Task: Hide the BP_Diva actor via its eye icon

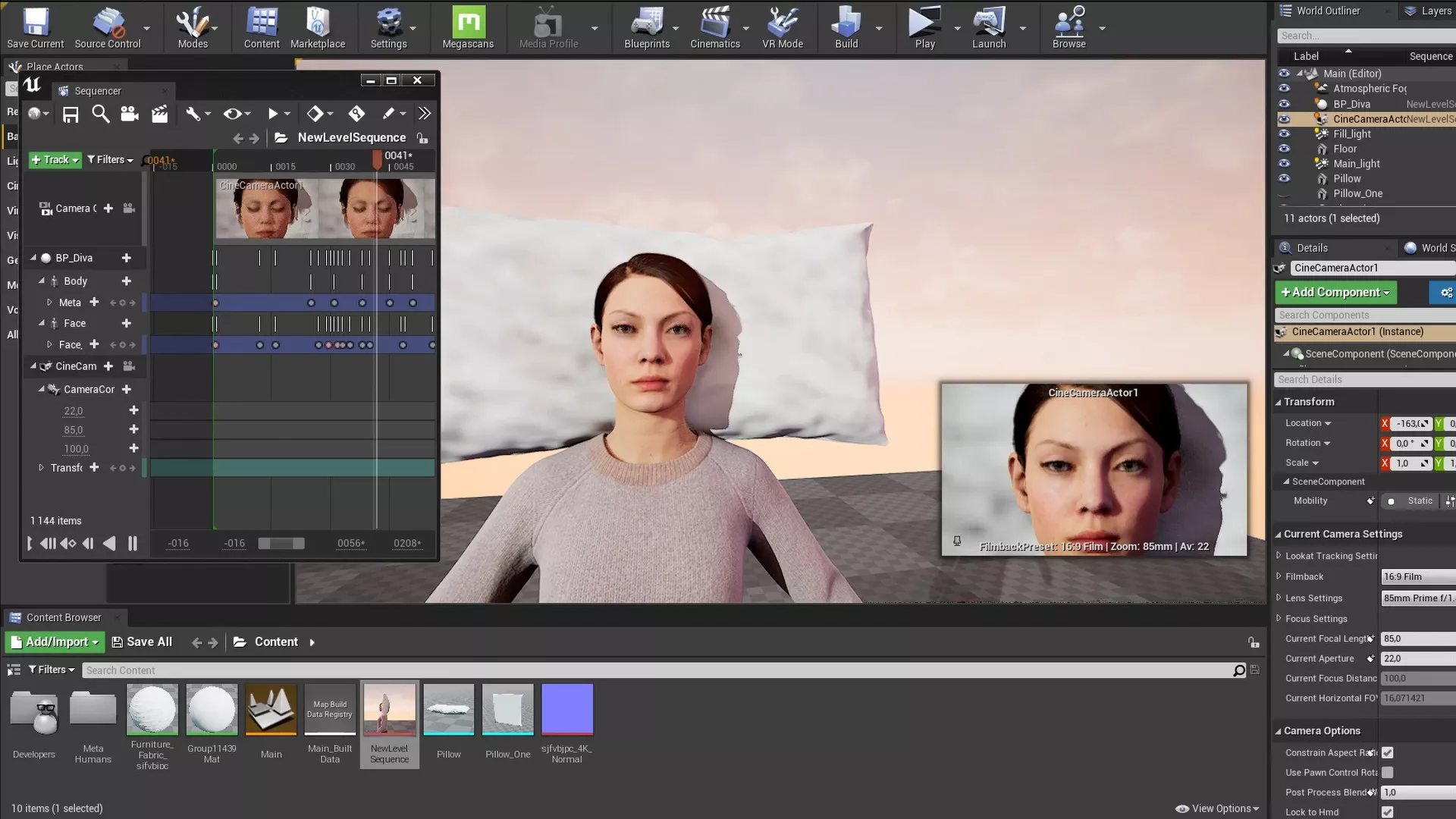Action: [x=1284, y=104]
